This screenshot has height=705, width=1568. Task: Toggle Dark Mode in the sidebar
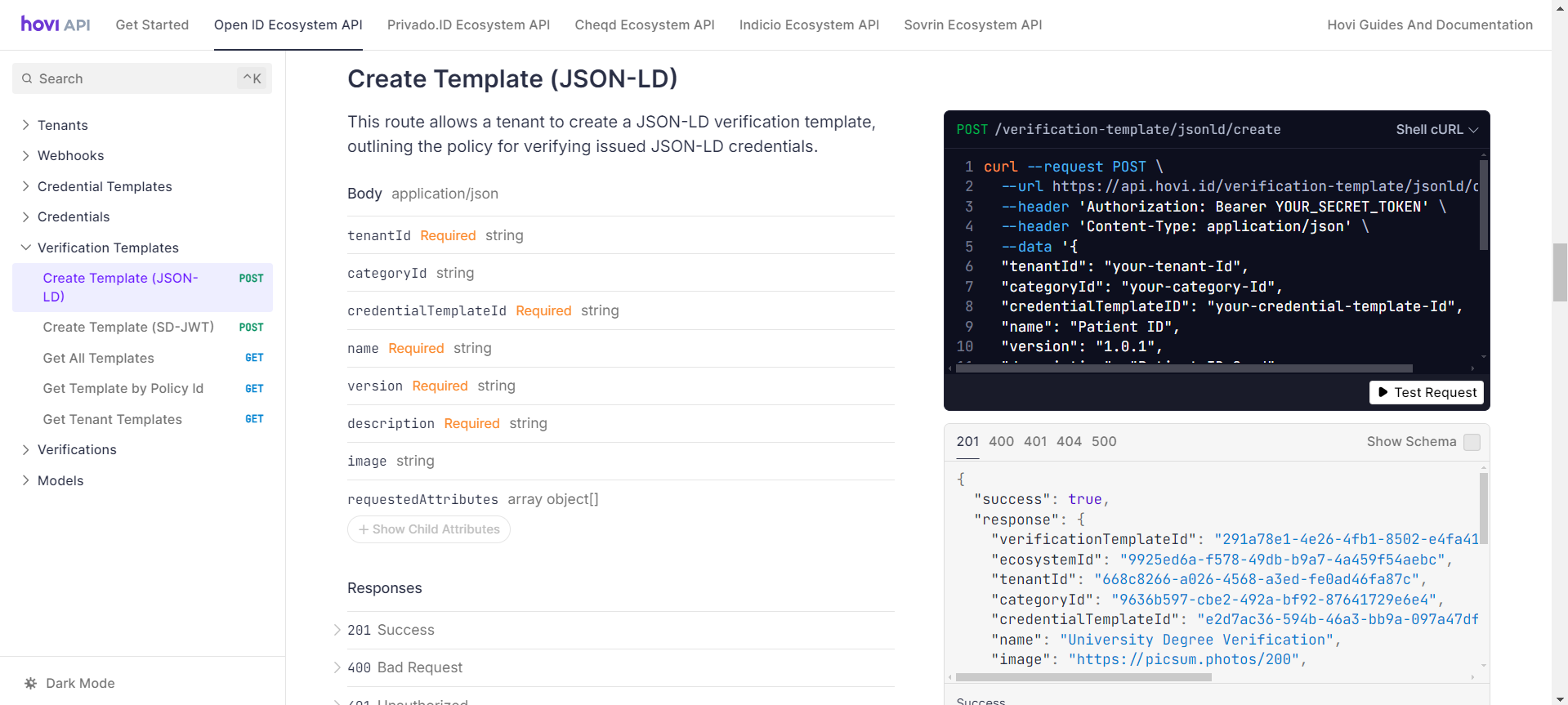80,684
